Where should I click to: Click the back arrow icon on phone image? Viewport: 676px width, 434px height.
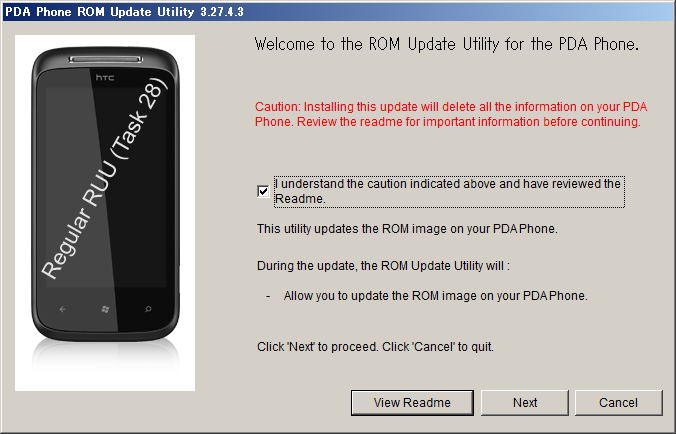tap(63, 309)
